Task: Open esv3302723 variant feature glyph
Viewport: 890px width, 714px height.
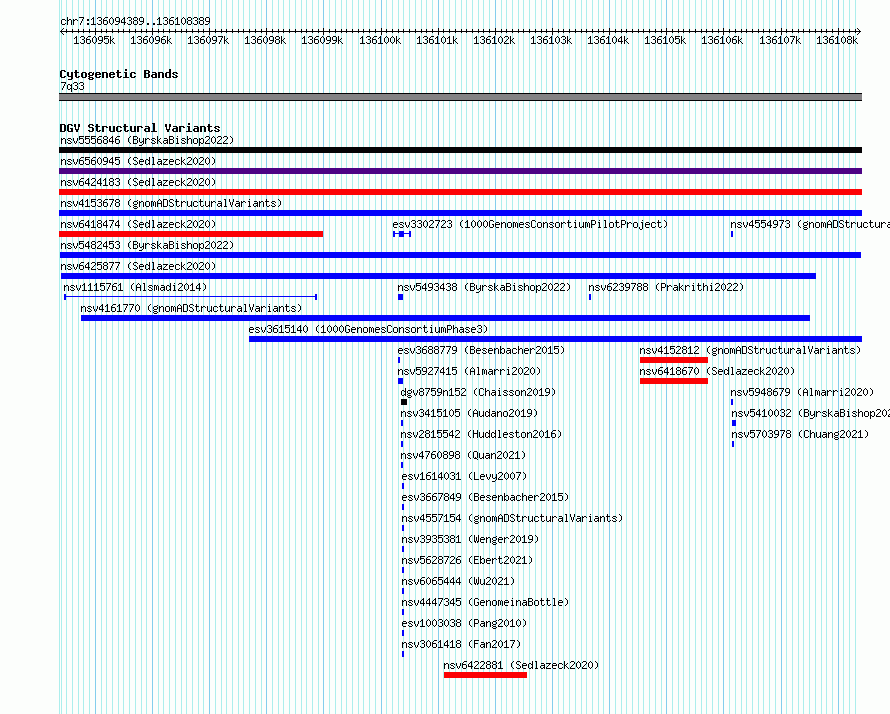Action: point(402,234)
